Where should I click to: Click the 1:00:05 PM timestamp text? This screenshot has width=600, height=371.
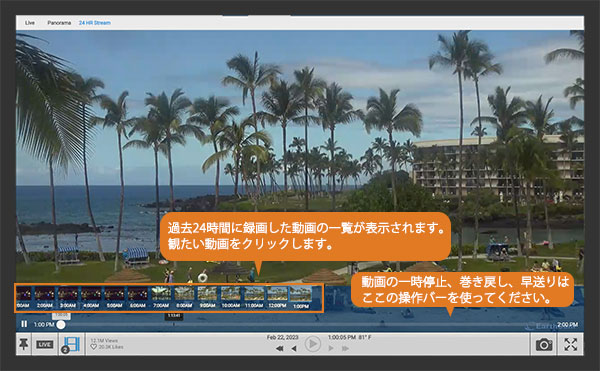pos(342,338)
